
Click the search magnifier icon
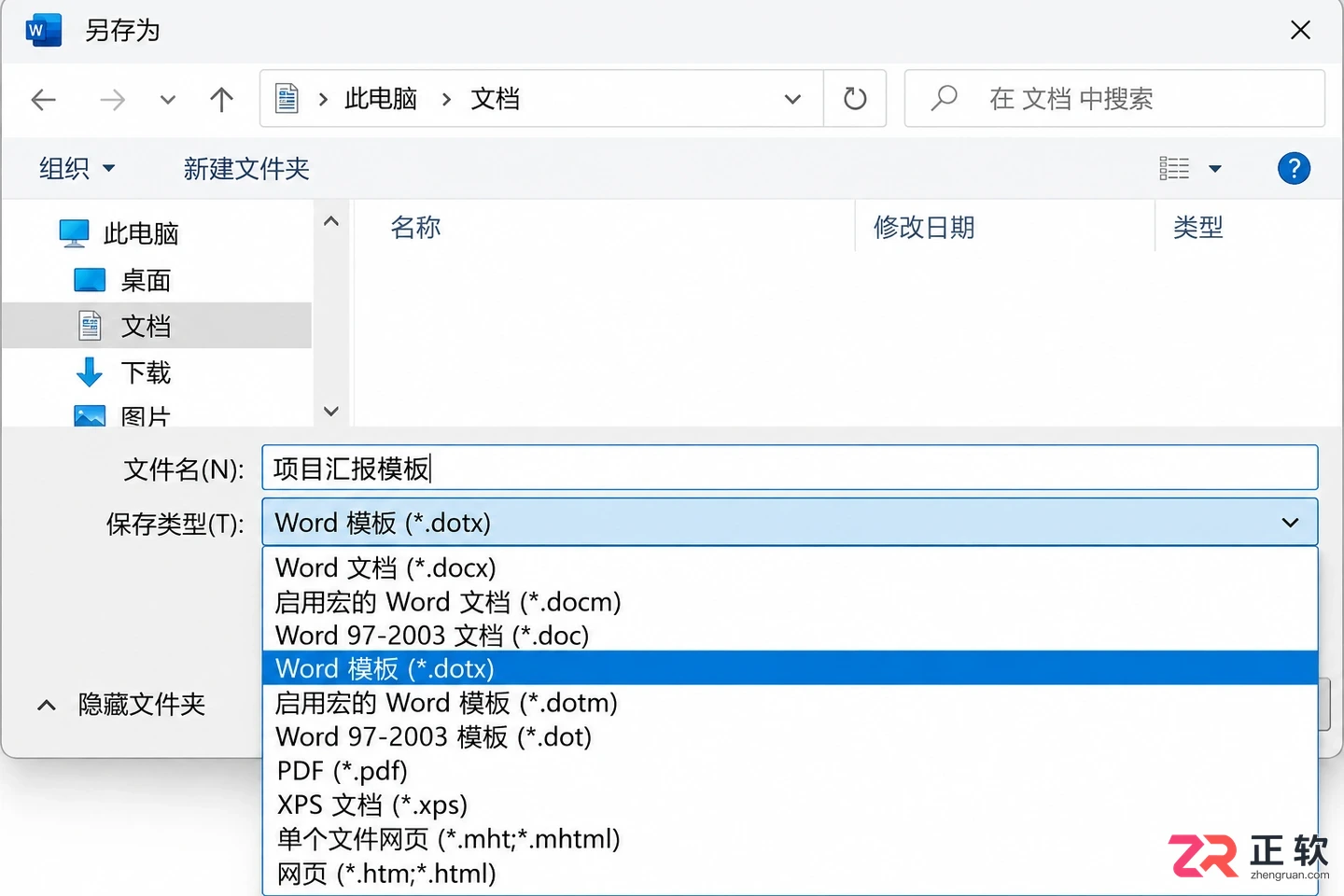pyautogui.click(x=945, y=97)
